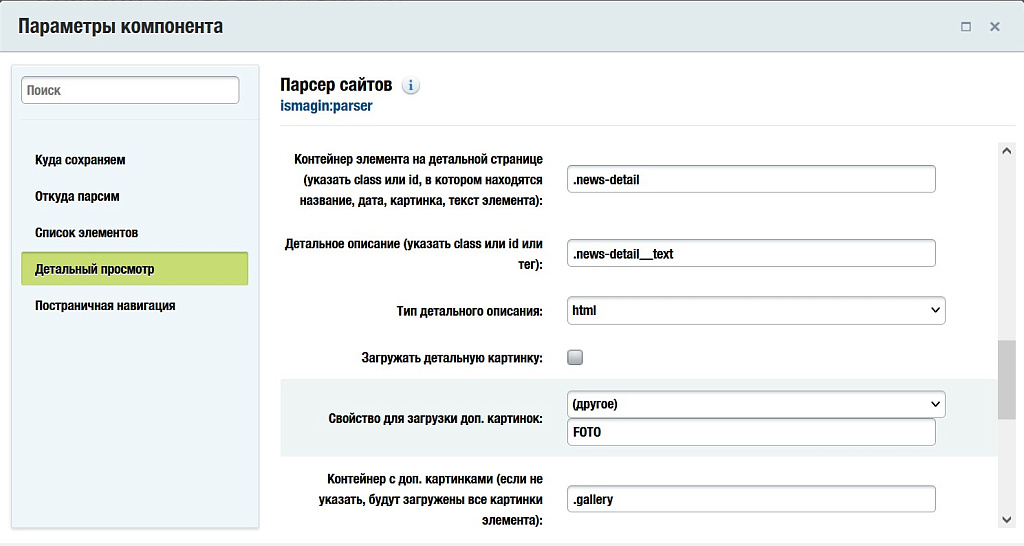1024x546 pixels.
Task: Click the vertical scrollbar thumb
Action: 1006,379
